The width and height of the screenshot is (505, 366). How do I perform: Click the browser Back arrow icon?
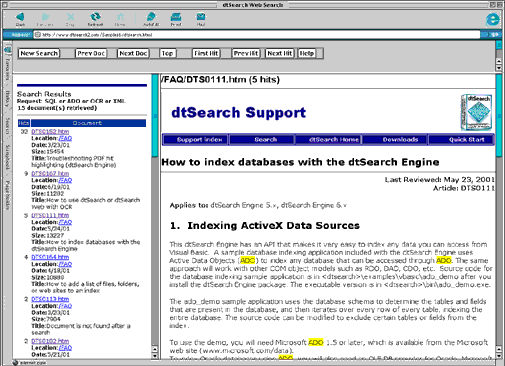click(x=20, y=17)
